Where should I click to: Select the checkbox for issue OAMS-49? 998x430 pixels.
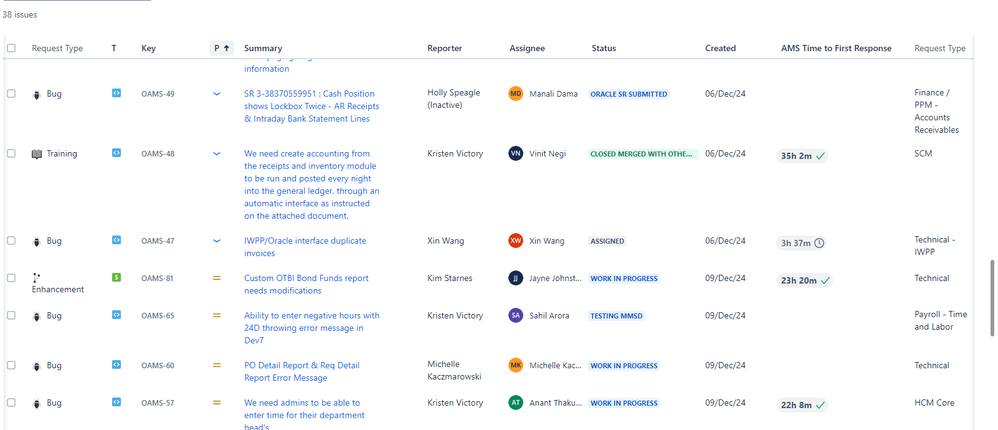[x=11, y=94]
